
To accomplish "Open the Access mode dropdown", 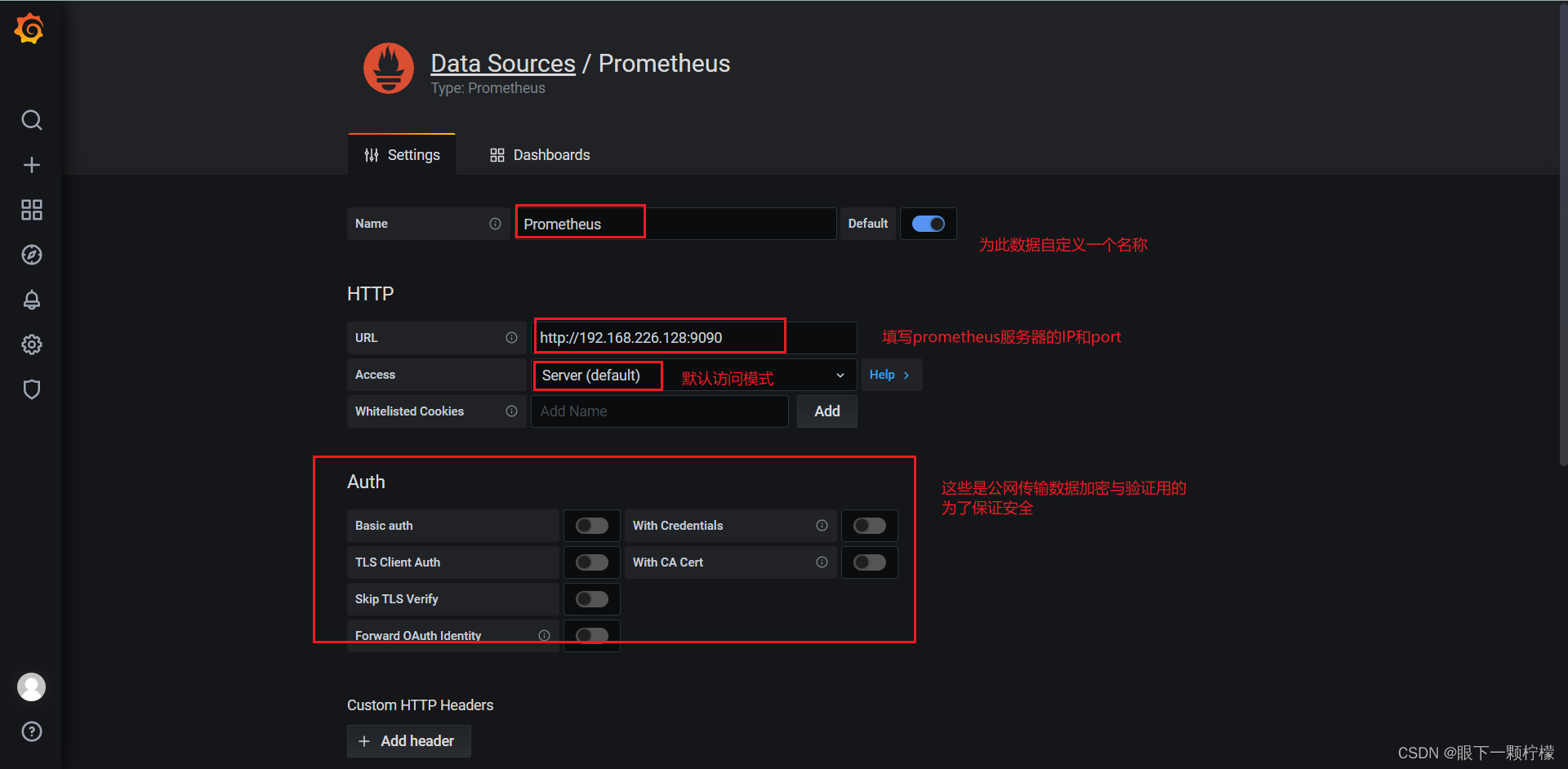I will [x=693, y=375].
